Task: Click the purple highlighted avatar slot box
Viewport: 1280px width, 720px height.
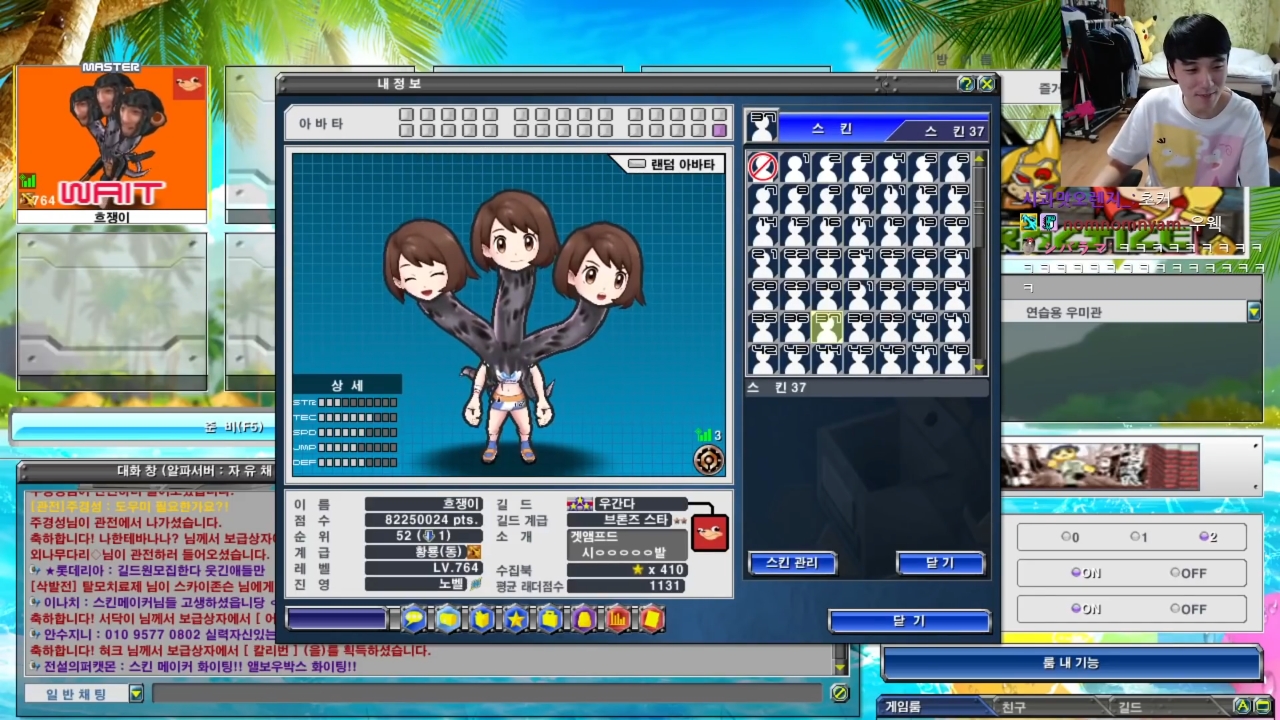Action: pyautogui.click(x=719, y=130)
